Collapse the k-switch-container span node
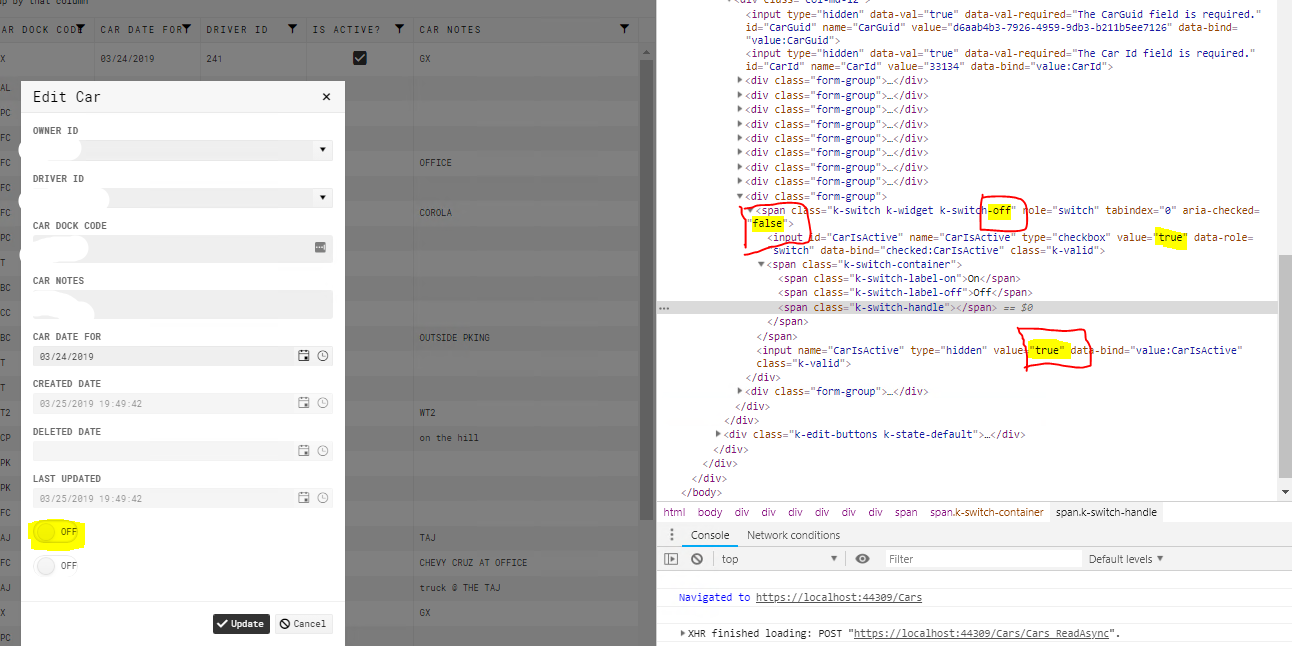The height and width of the screenshot is (646, 1292). click(762, 264)
